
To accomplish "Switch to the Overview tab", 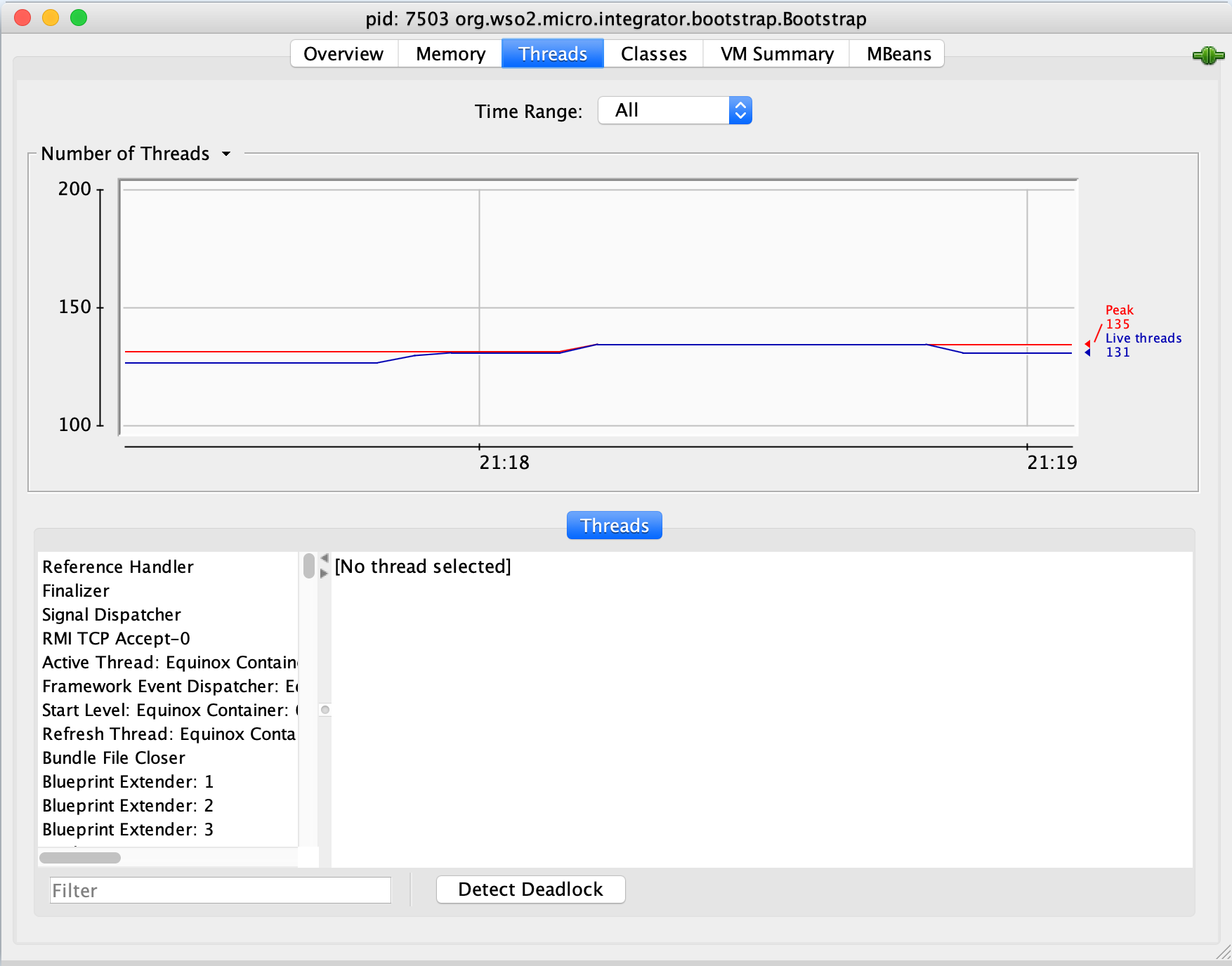I will (343, 53).
